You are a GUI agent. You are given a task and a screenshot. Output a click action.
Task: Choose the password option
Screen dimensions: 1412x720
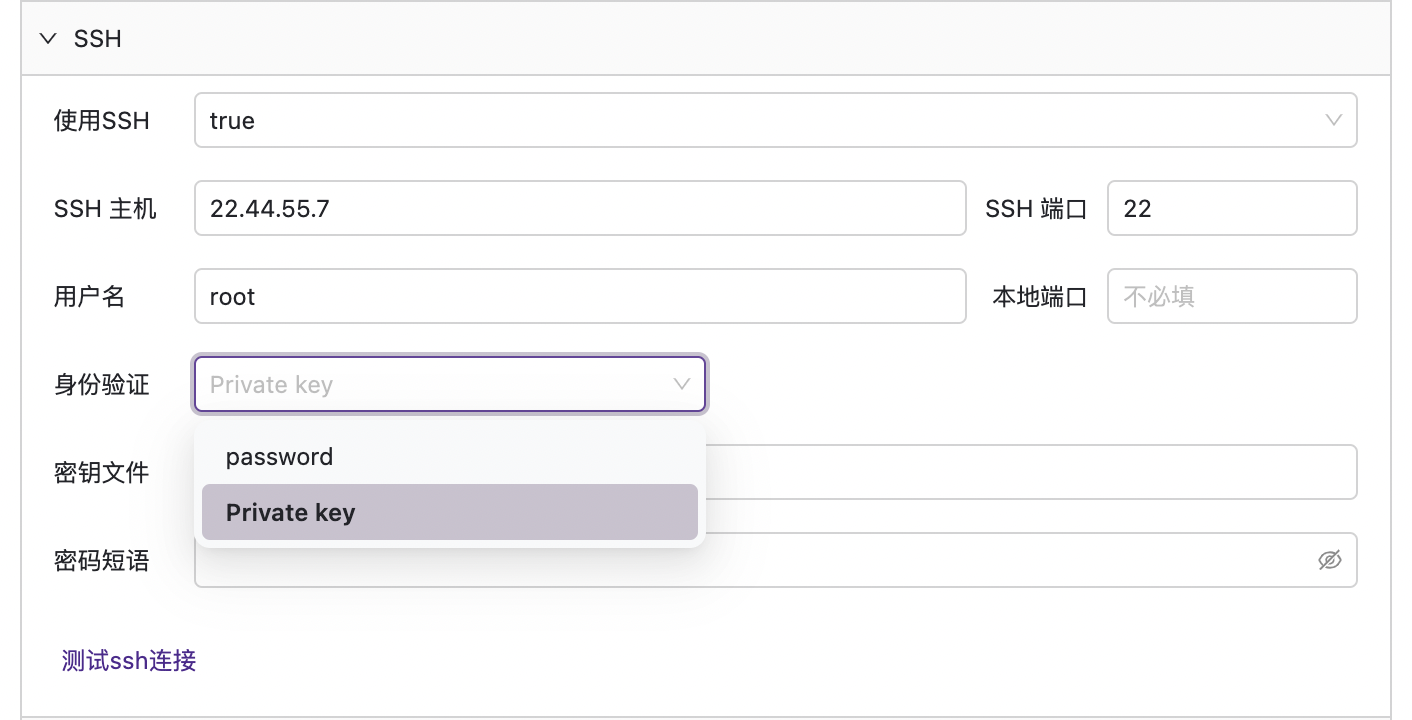pos(450,456)
